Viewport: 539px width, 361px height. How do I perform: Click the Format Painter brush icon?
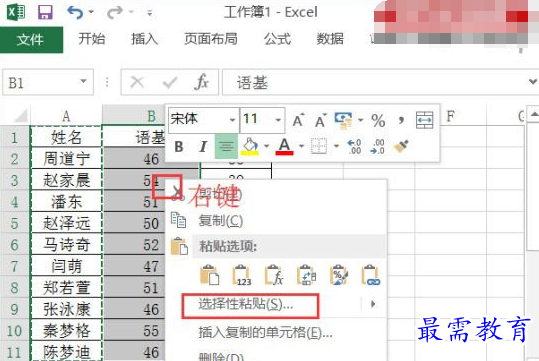pos(401,146)
